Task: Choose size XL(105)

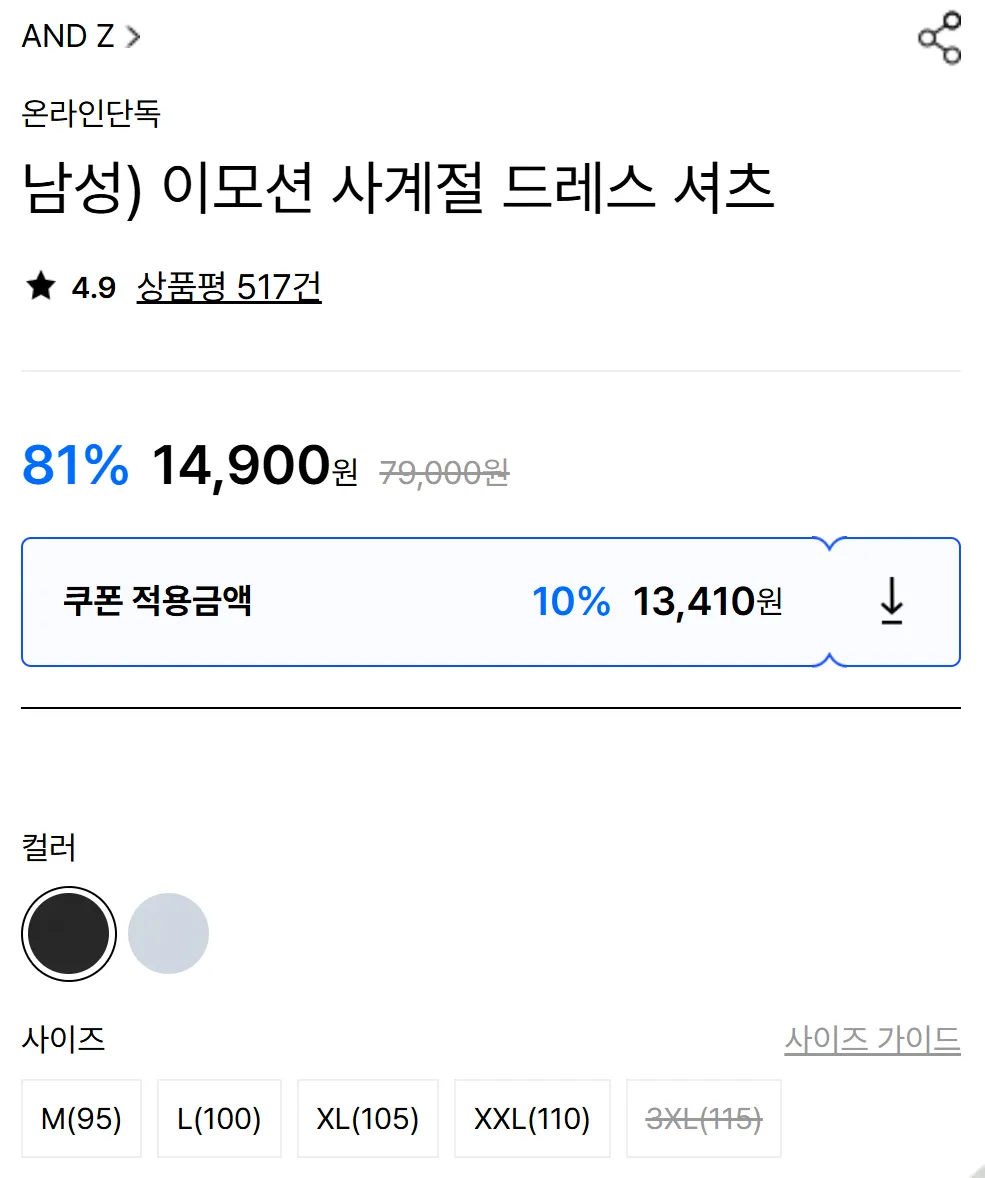Action: 368,1118
